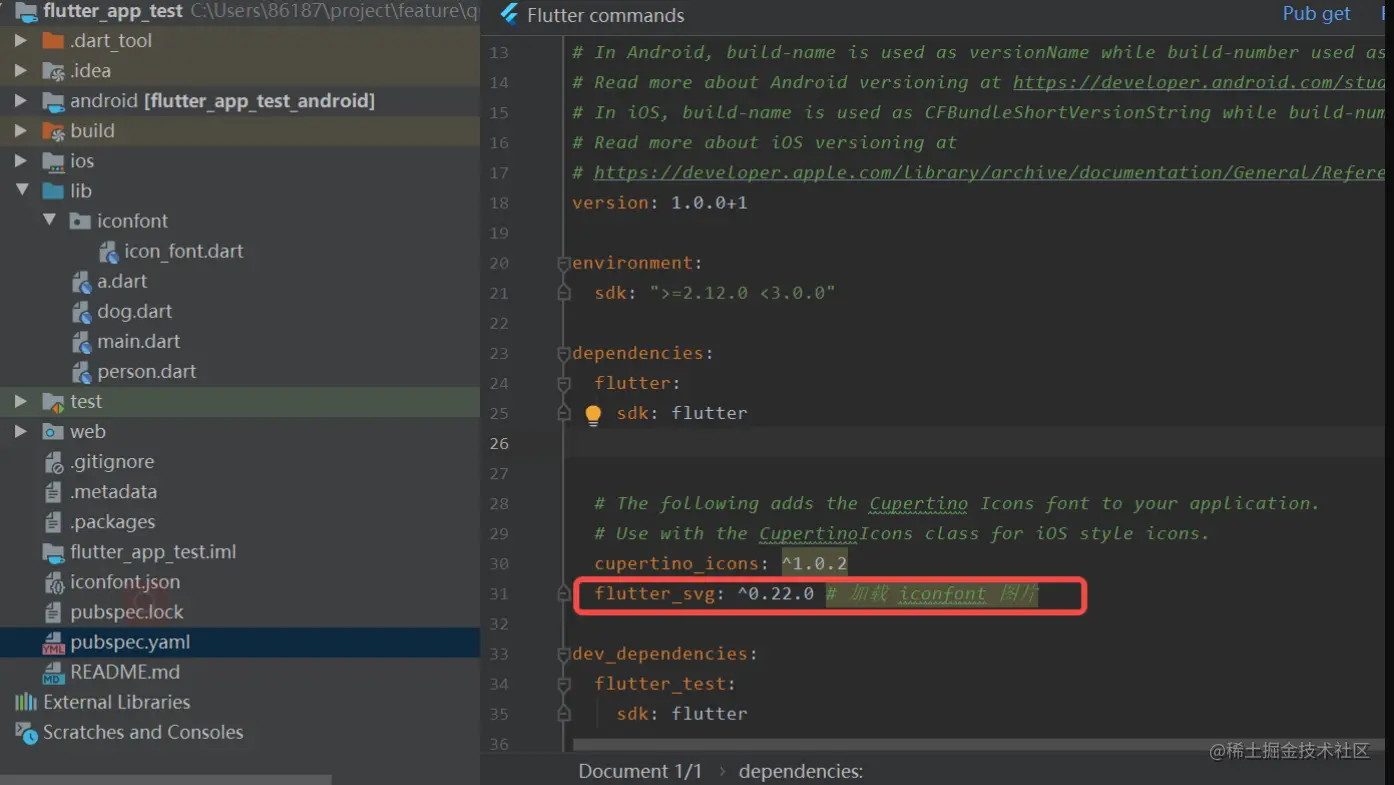Viewport: 1394px width, 785px height.
Task: Click the iconfont.json file icon
Action: [x=54, y=582]
